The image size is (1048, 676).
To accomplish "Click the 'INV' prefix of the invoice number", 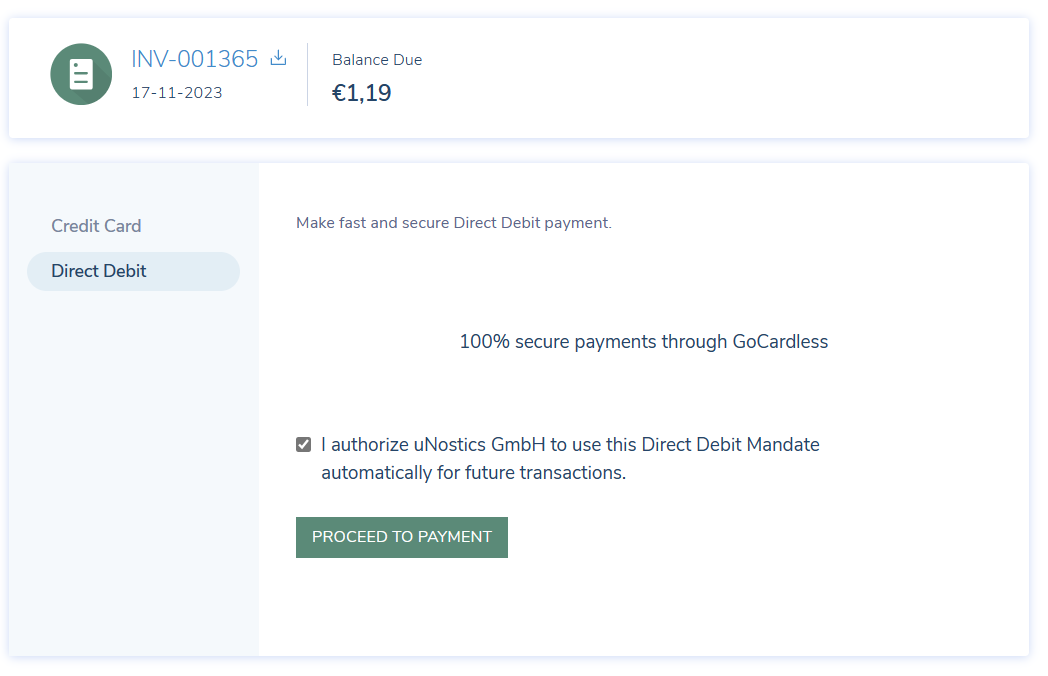I will 151,59.
